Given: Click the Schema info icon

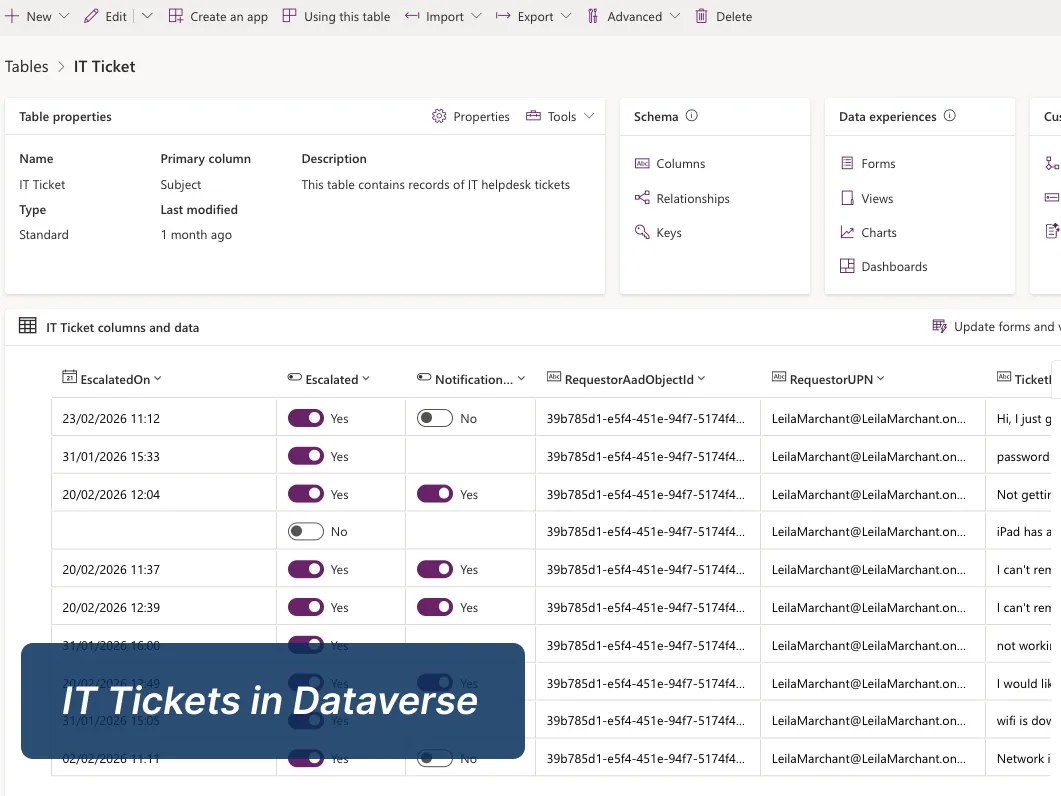Looking at the screenshot, I should coord(692,116).
